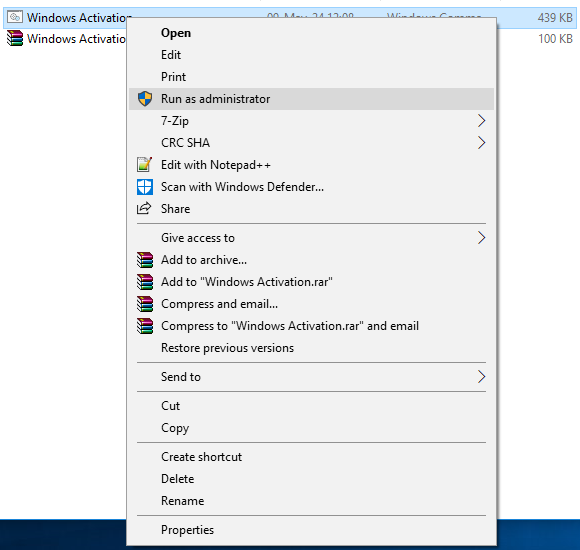Choose Cut from the context menu
Image resolution: width=580 pixels, height=550 pixels.
(311, 406)
